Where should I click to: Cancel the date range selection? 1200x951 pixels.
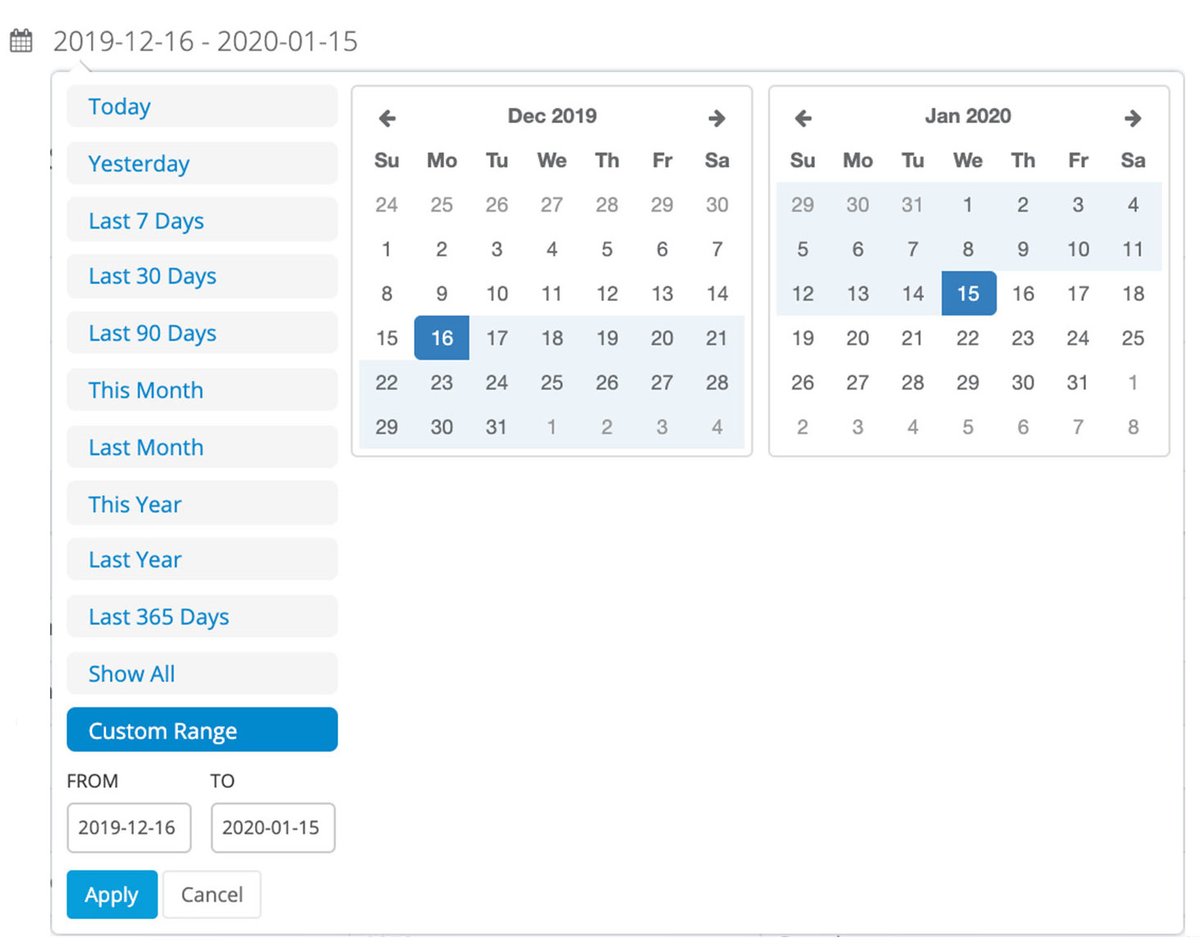211,895
